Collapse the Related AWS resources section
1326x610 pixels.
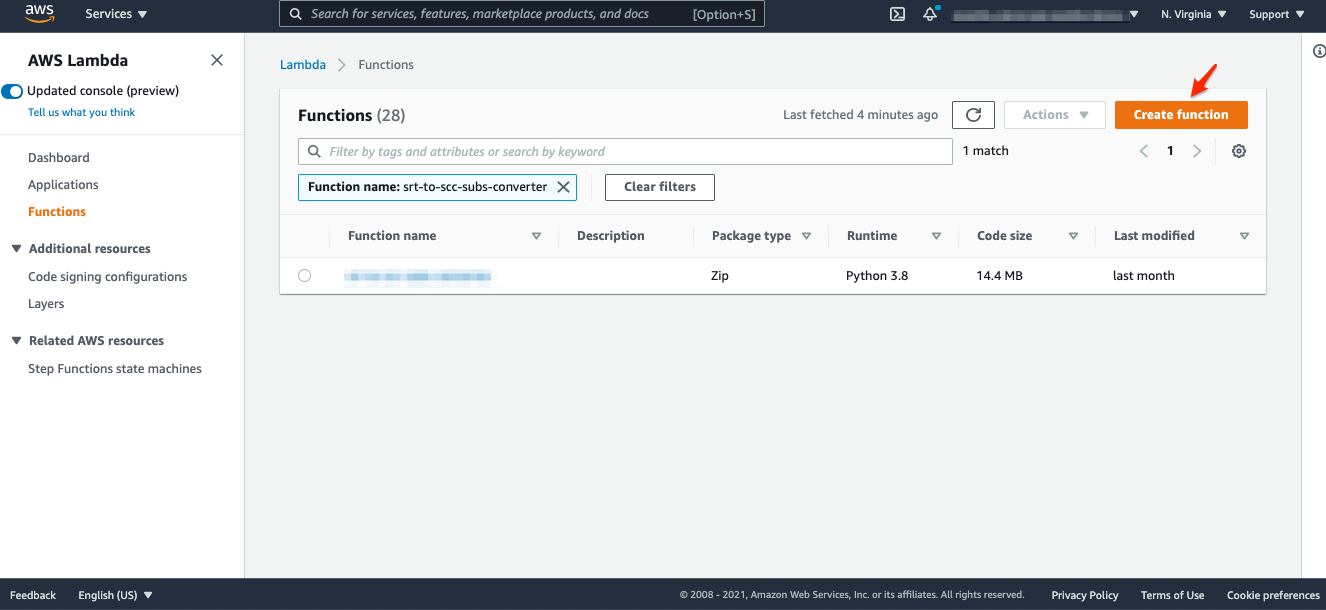pyautogui.click(x=16, y=340)
